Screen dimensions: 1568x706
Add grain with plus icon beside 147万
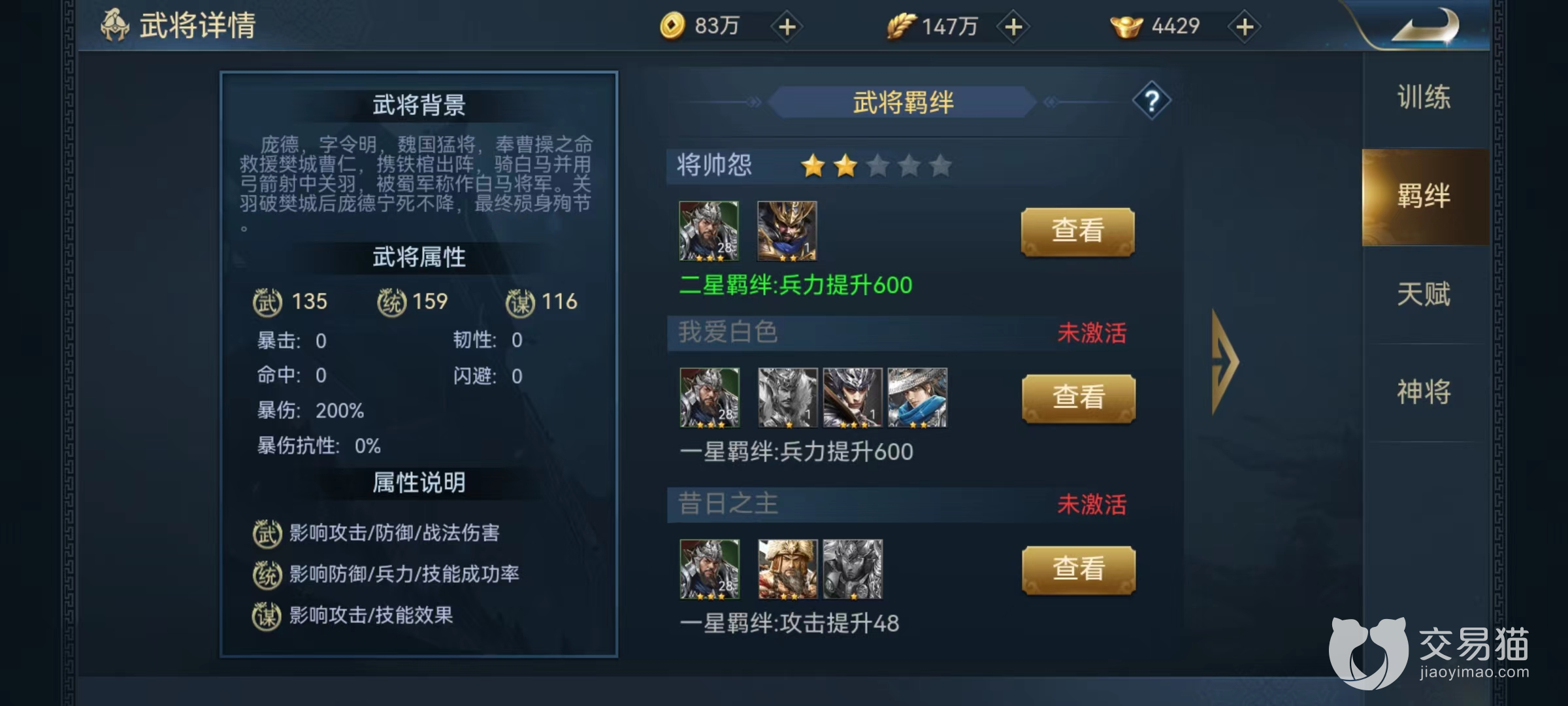[x=1013, y=27]
